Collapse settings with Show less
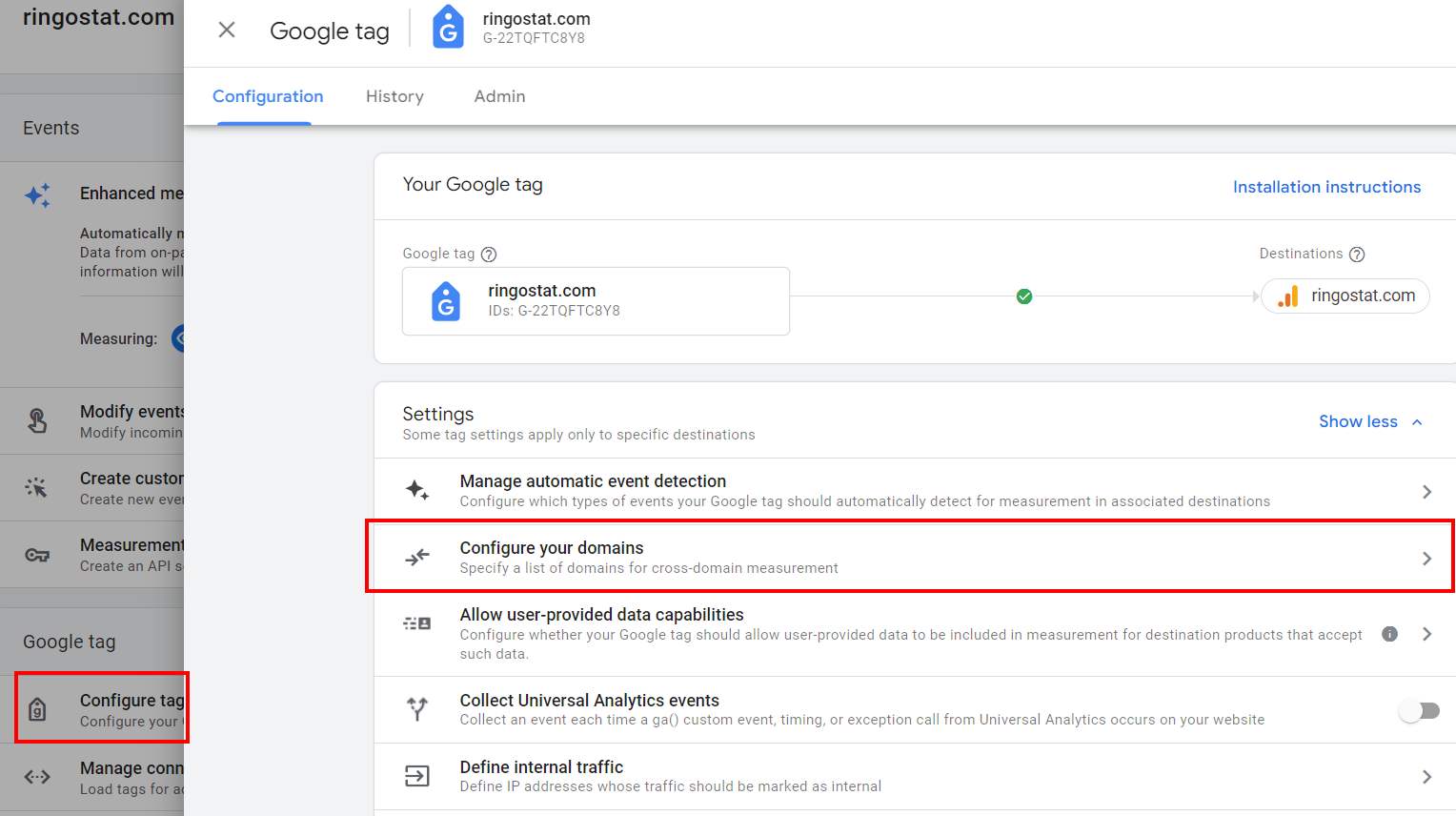Screen dimensions: 1456x816 [1370, 421]
